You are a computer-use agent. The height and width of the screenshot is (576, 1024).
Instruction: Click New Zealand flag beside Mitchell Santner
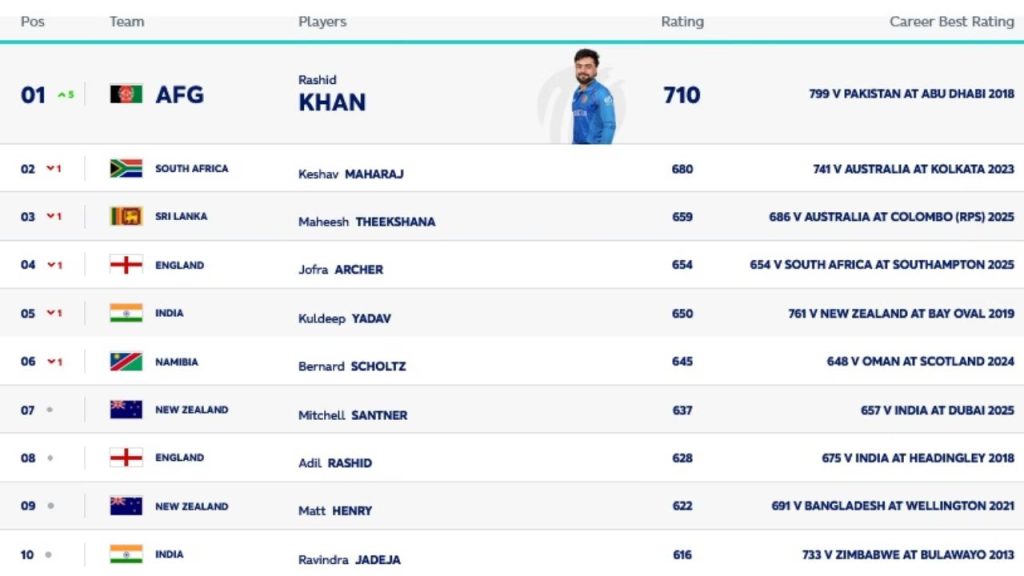[x=126, y=410]
